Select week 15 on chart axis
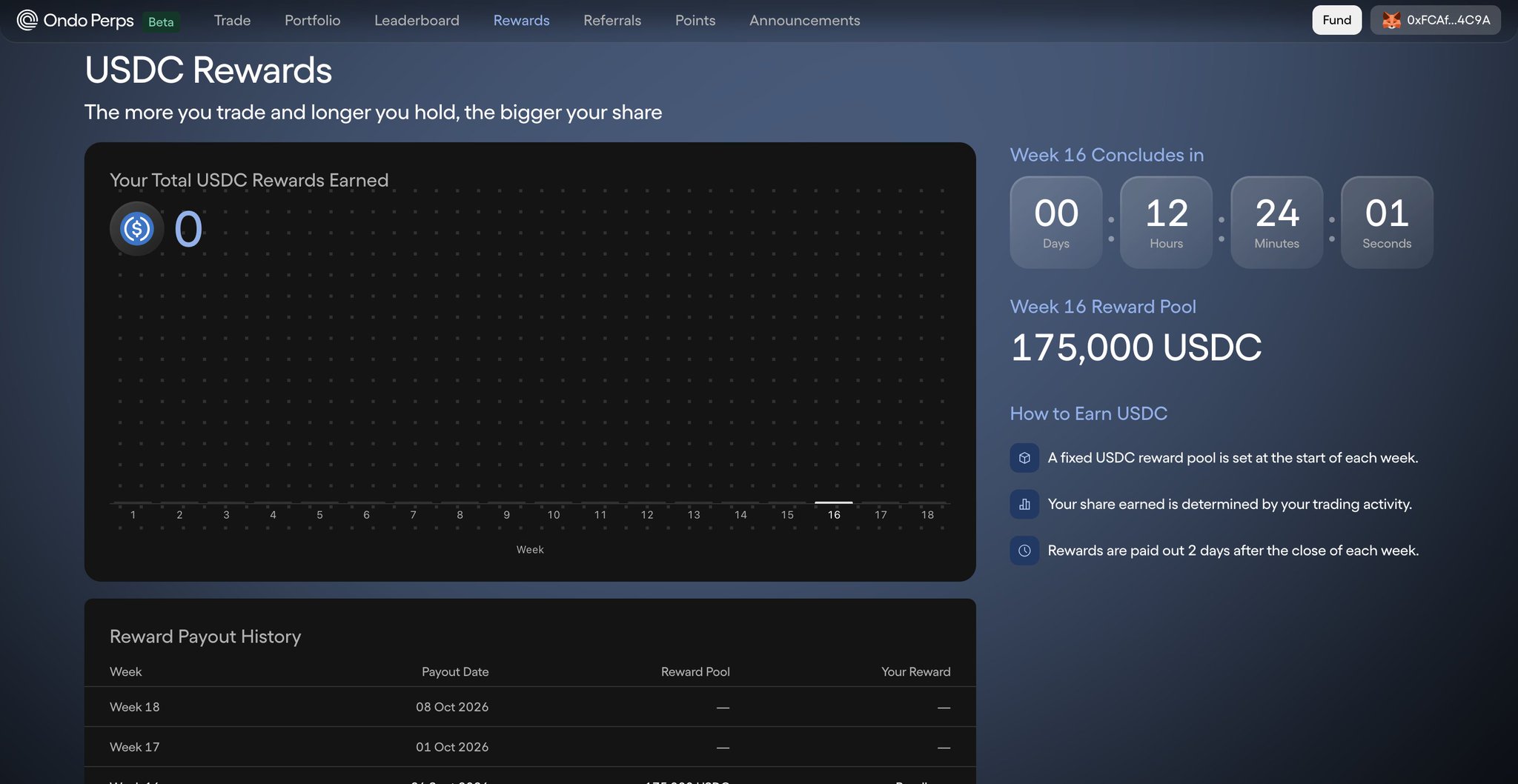1518x784 pixels. (x=787, y=514)
